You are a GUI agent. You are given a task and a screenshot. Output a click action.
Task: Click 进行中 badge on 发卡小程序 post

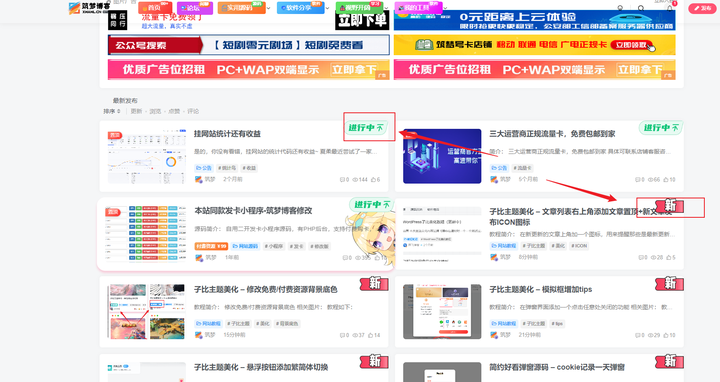371,204
